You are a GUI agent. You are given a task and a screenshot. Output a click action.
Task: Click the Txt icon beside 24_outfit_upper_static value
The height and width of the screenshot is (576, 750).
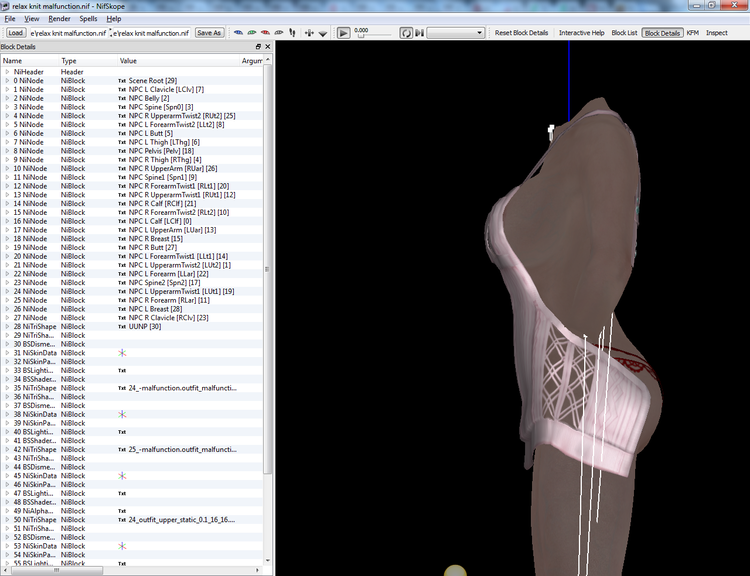pyautogui.click(x=122, y=520)
